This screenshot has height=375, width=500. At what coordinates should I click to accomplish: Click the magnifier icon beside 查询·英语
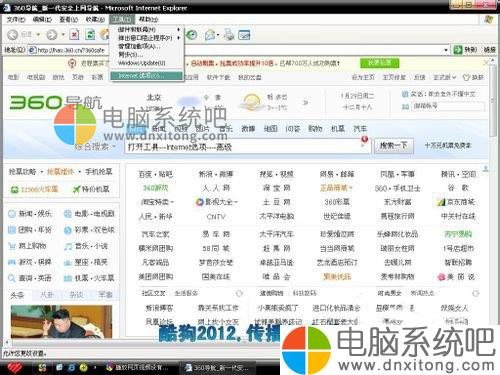(12, 278)
